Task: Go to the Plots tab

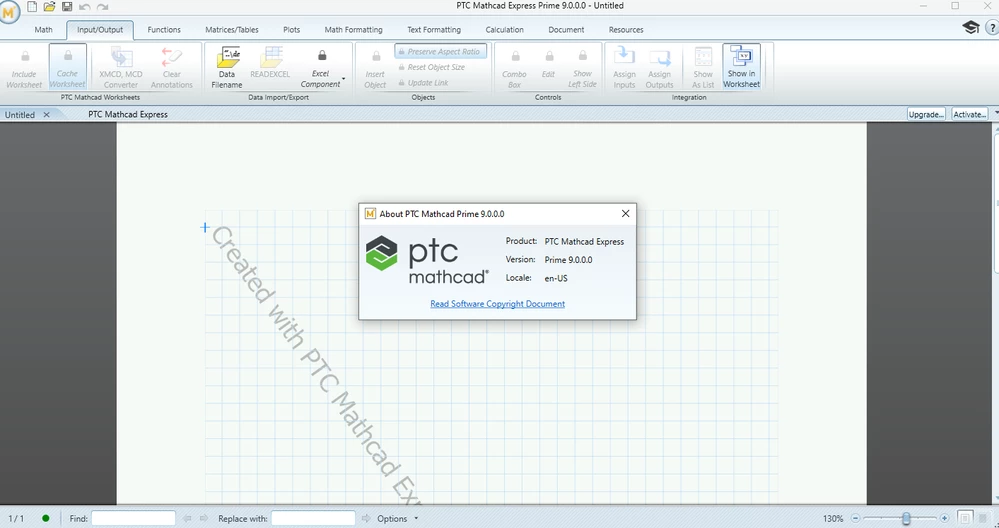Action: pos(291,30)
